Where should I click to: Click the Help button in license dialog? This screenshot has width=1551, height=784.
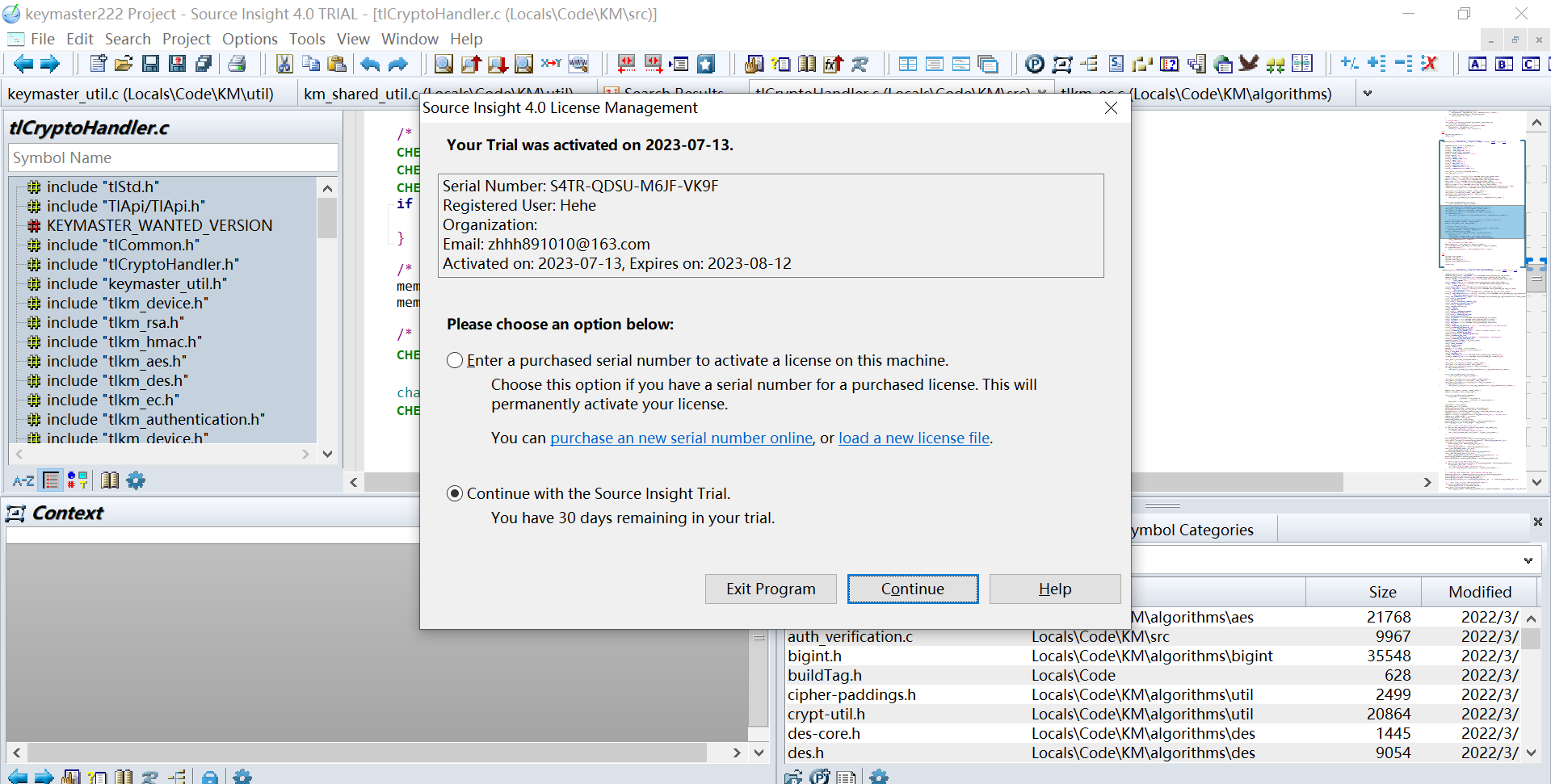[1055, 589]
